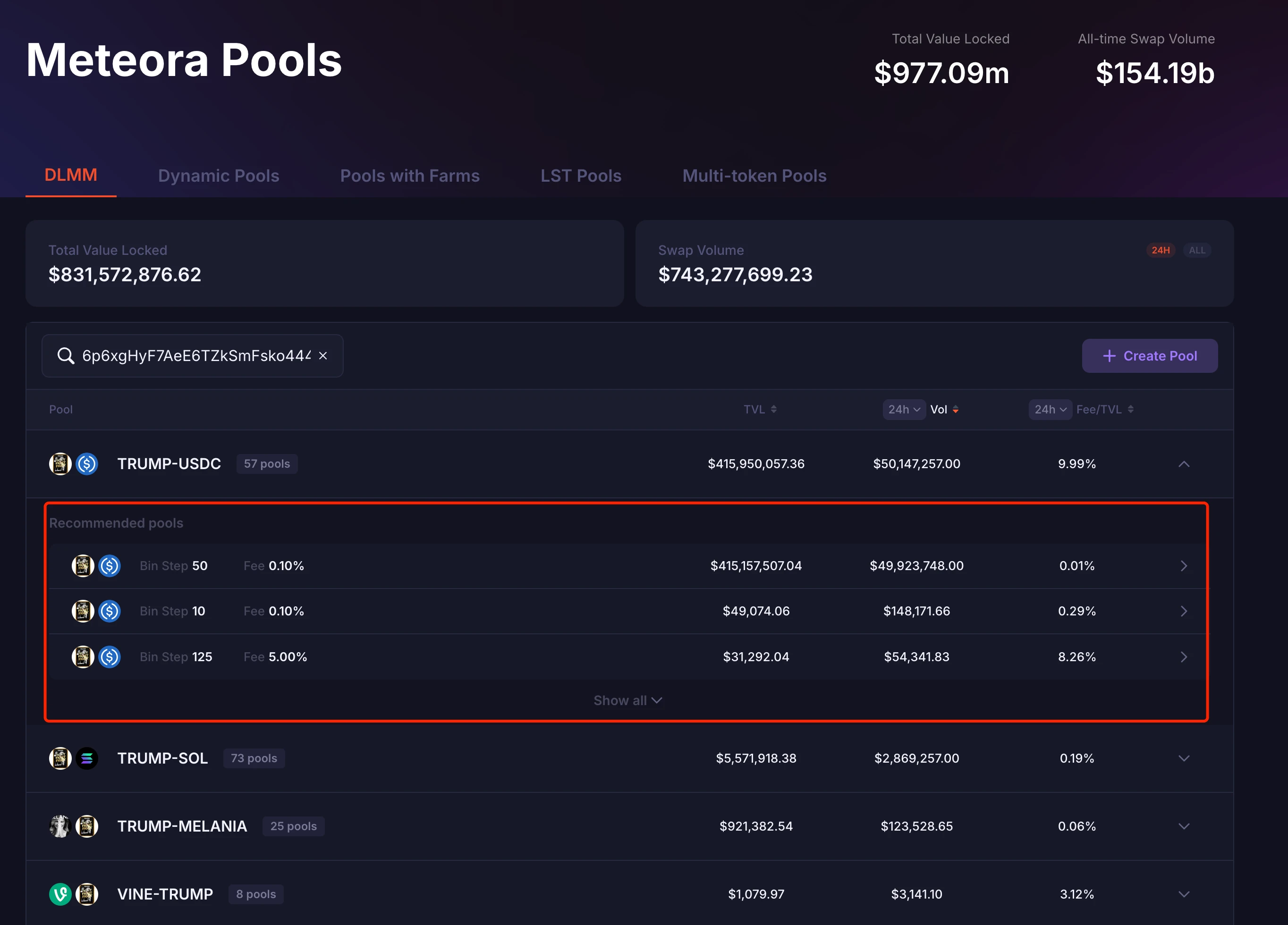1288x925 pixels.
Task: Click TRUMP icon in Bin Step 50 row
Action: coord(83,566)
